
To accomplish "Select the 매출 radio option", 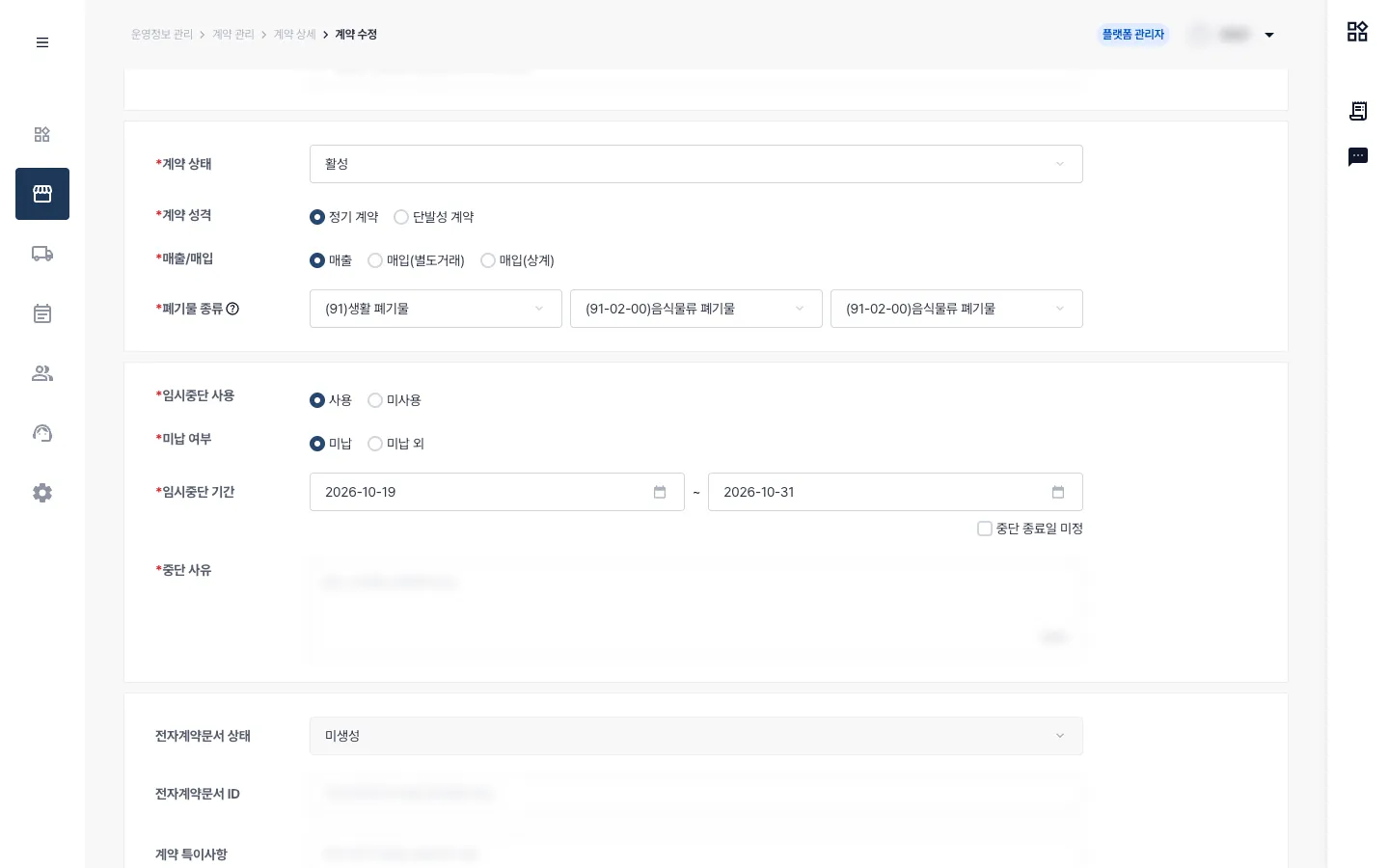I will [331, 260].
